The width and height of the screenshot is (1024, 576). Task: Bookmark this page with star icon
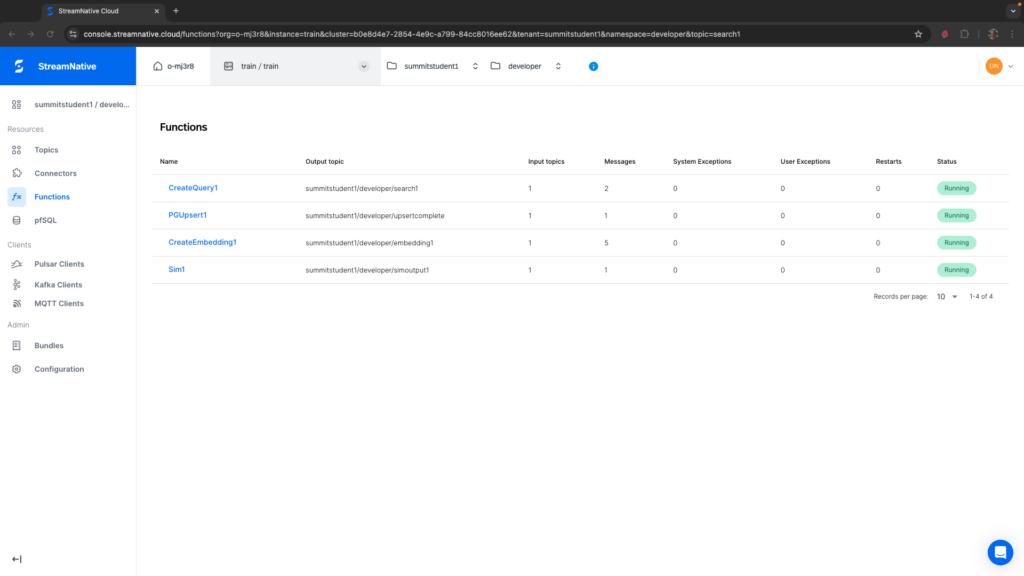point(918,33)
